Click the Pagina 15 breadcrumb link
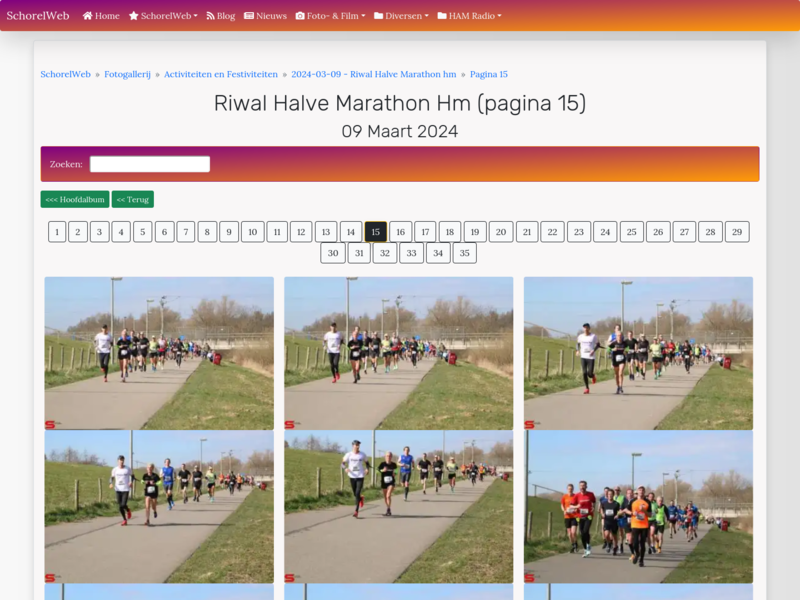The width and height of the screenshot is (800, 600). click(x=489, y=74)
